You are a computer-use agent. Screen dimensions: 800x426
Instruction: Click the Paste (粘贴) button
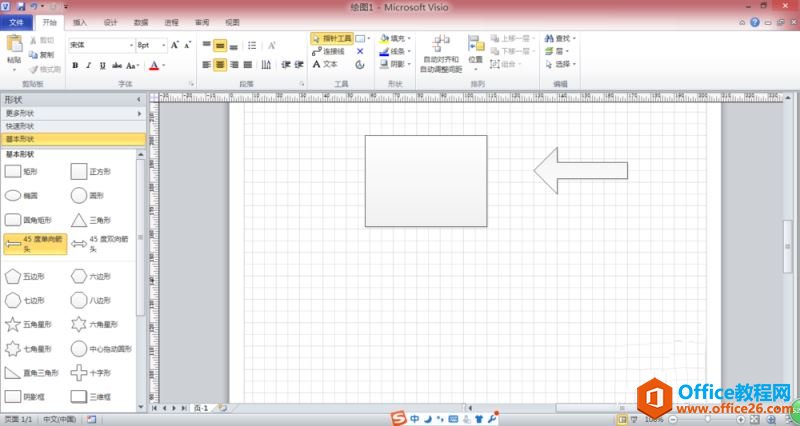tap(14, 48)
